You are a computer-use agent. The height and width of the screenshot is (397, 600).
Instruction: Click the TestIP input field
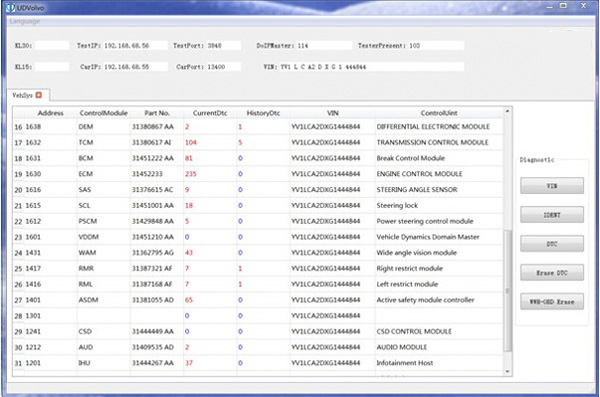pyautogui.click(x=135, y=46)
